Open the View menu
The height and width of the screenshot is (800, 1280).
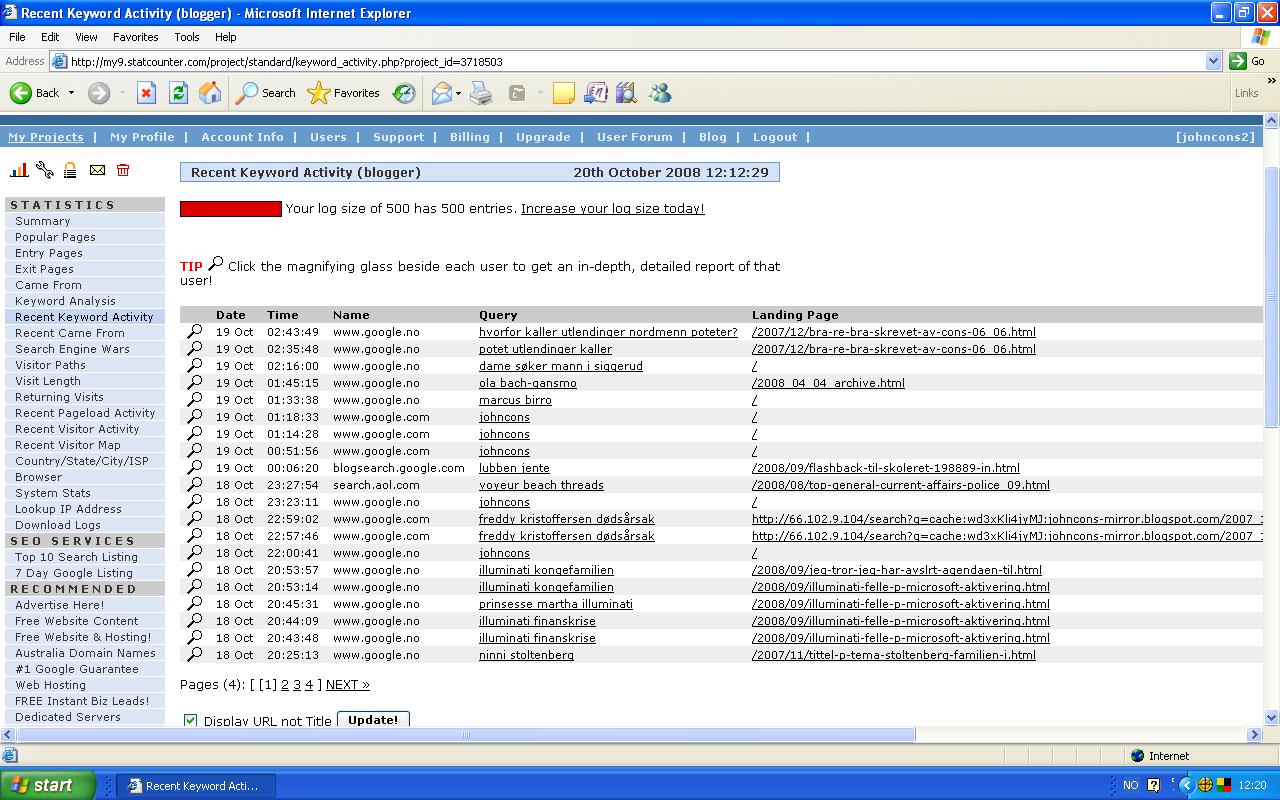[86, 37]
